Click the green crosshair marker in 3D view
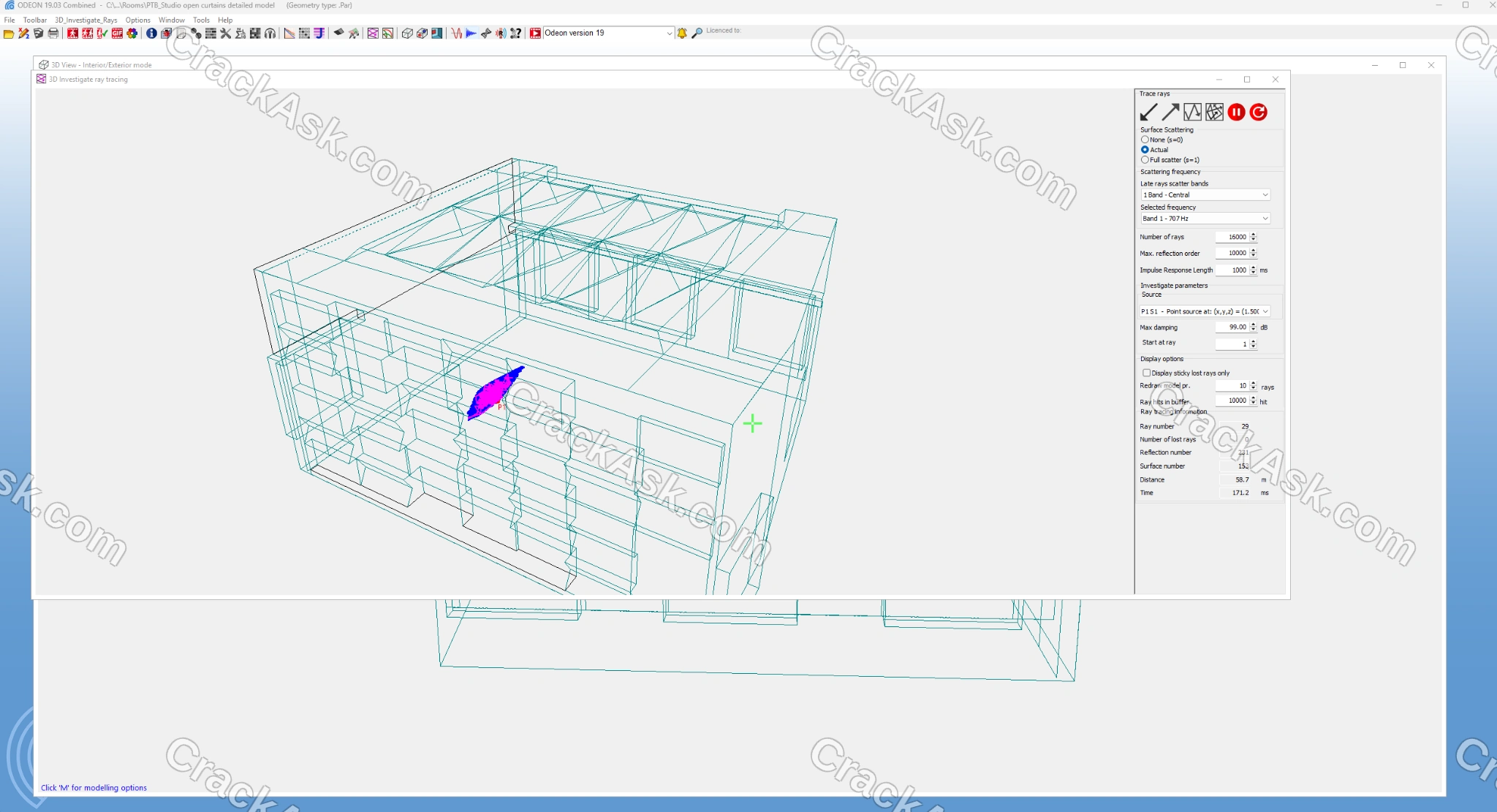1497x812 pixels. 752,423
